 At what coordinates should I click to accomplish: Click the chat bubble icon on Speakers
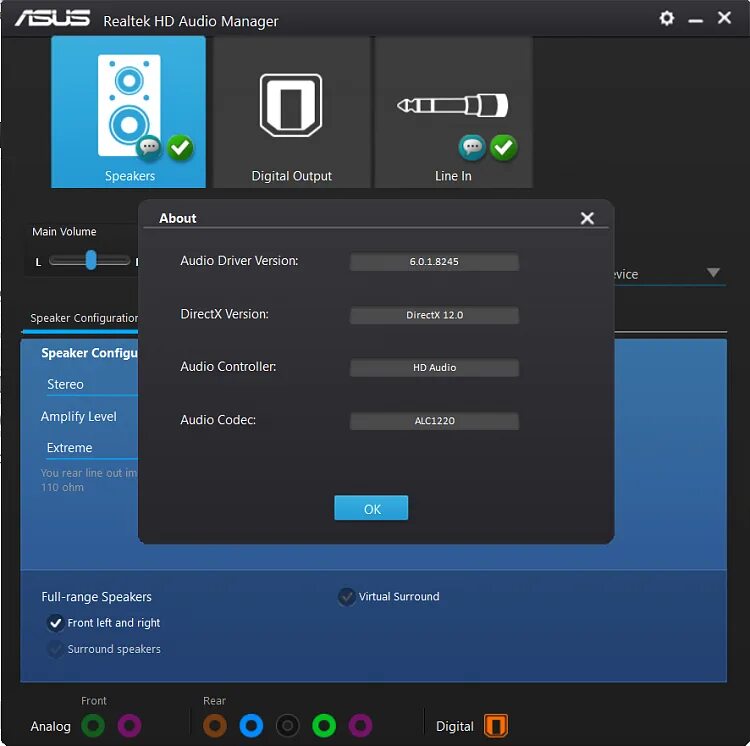click(149, 147)
